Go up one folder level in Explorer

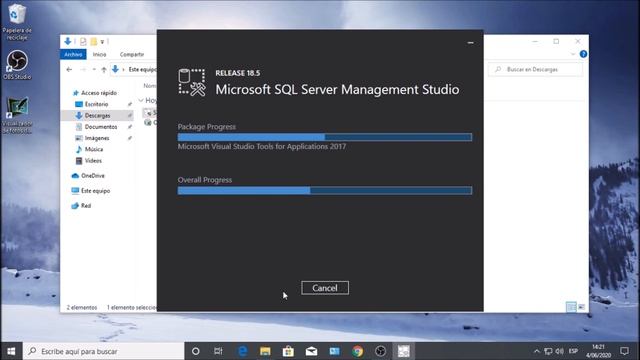pyautogui.click(x=104, y=69)
